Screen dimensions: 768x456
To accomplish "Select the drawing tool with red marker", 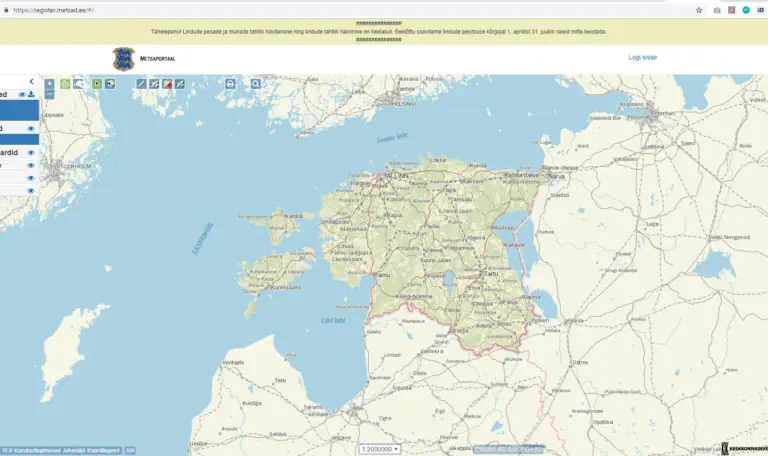I will click(167, 84).
